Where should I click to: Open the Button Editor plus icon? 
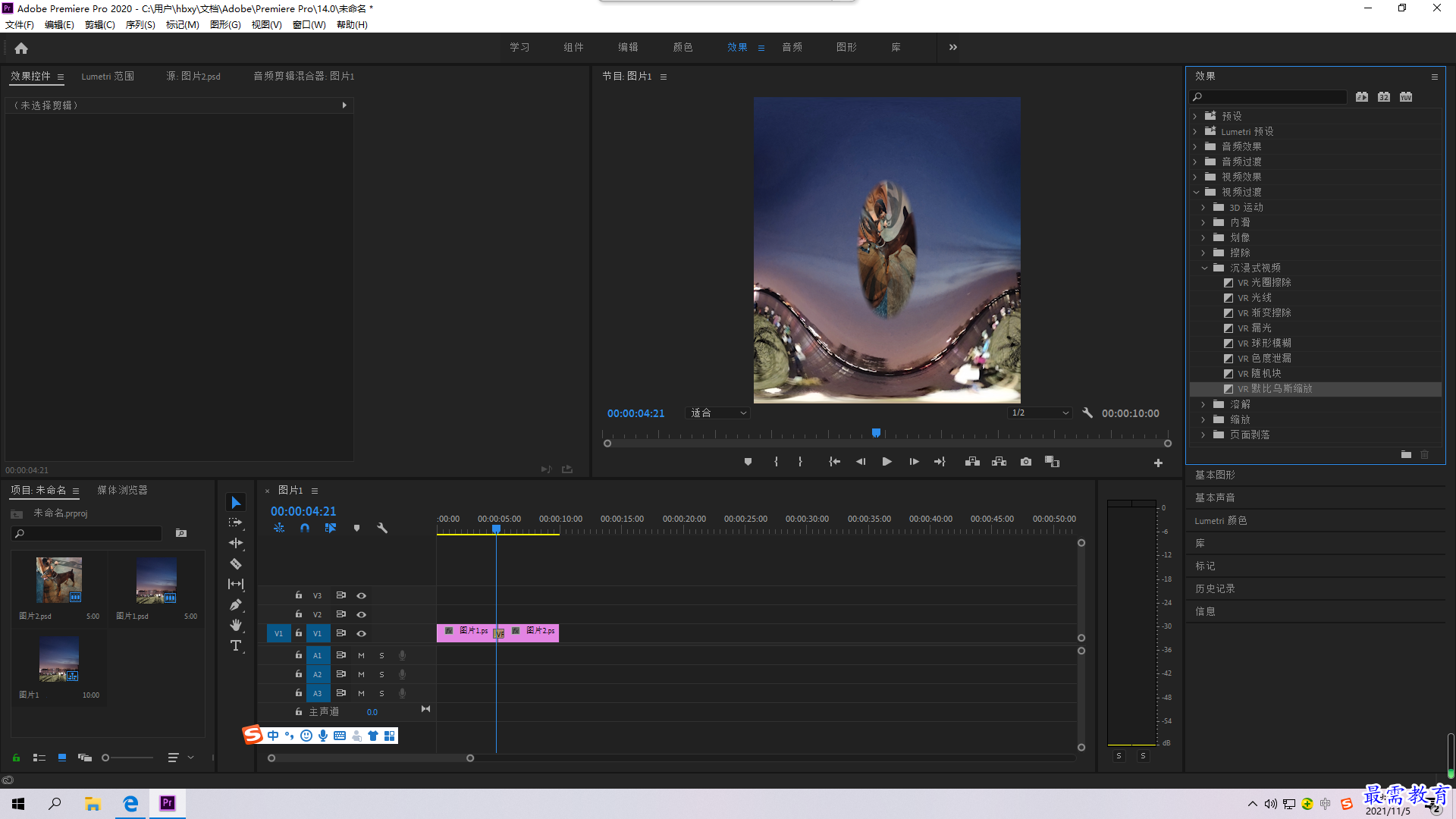click(1158, 463)
